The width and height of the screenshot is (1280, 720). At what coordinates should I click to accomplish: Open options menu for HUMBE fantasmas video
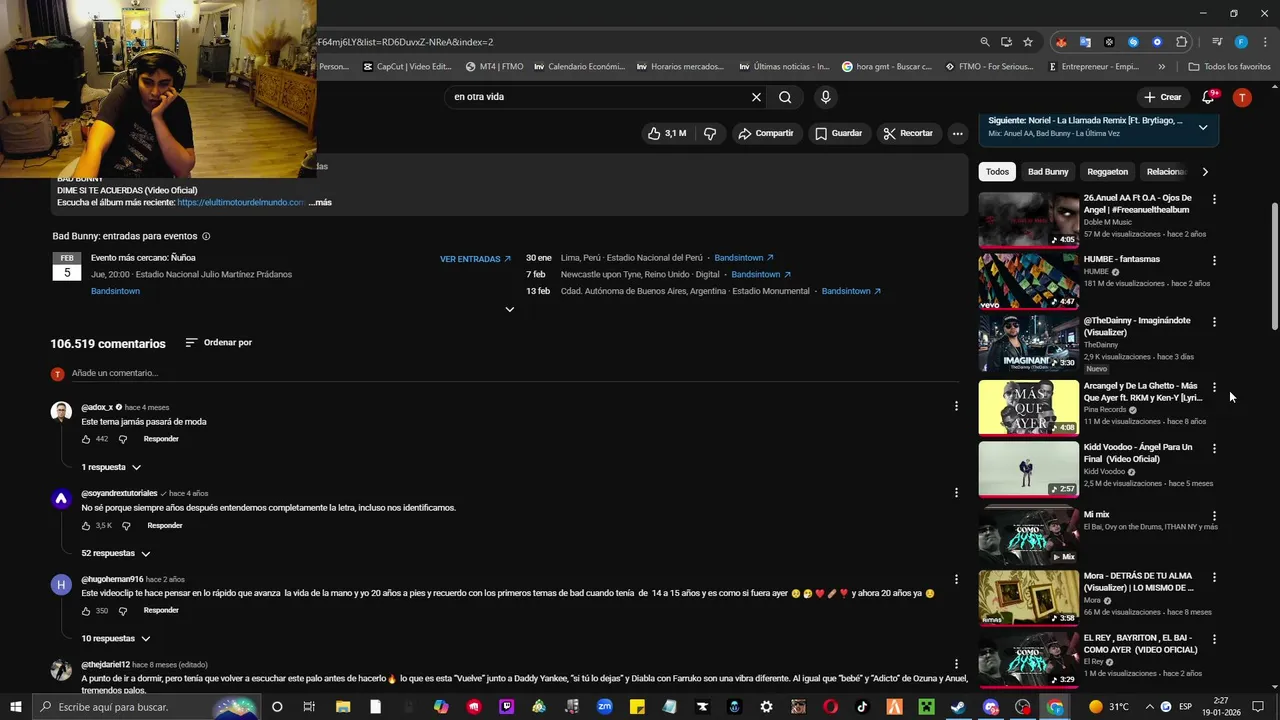click(x=1215, y=260)
